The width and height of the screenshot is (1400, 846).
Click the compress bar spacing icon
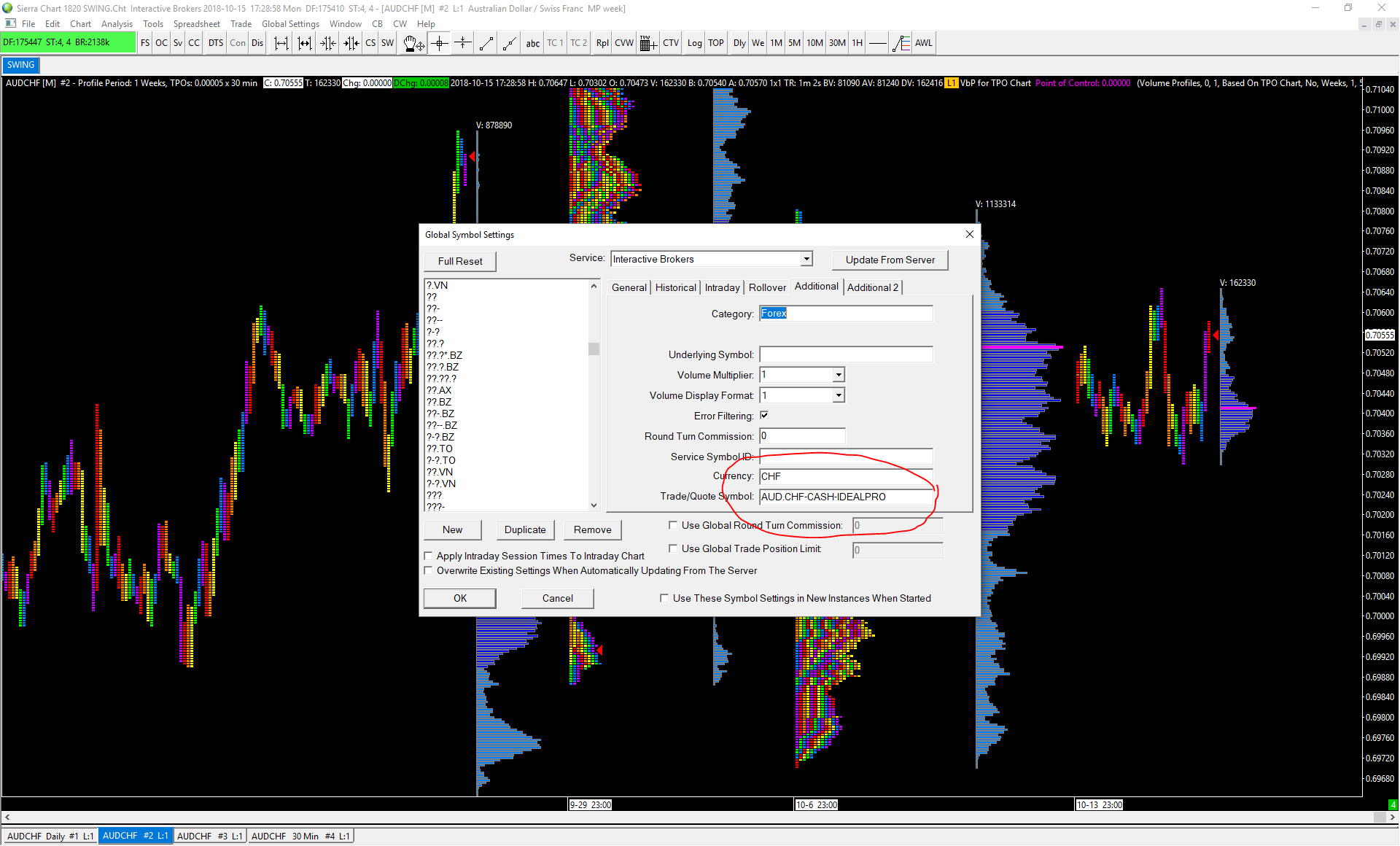click(x=328, y=43)
